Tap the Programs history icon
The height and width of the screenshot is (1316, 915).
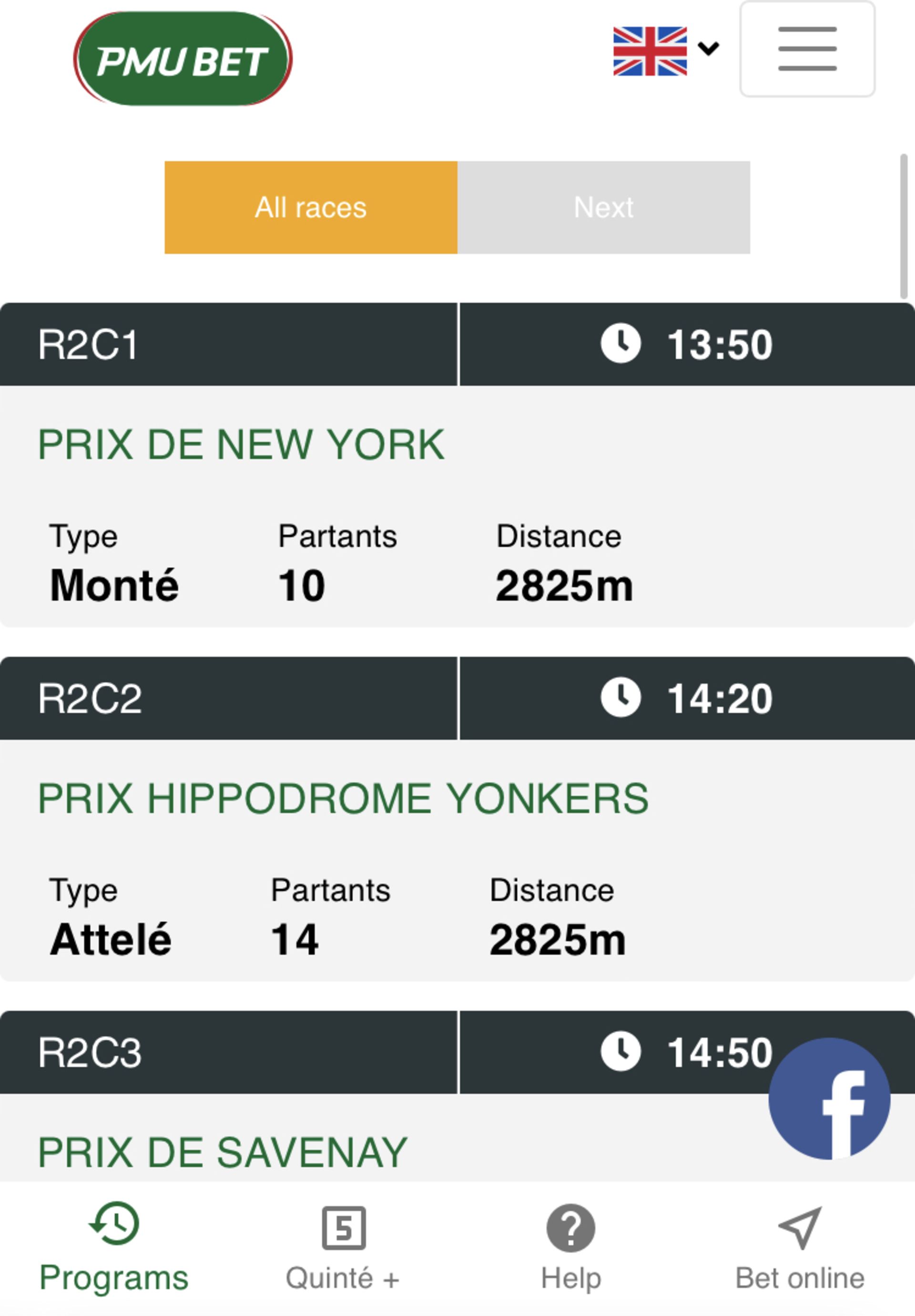[114, 1223]
